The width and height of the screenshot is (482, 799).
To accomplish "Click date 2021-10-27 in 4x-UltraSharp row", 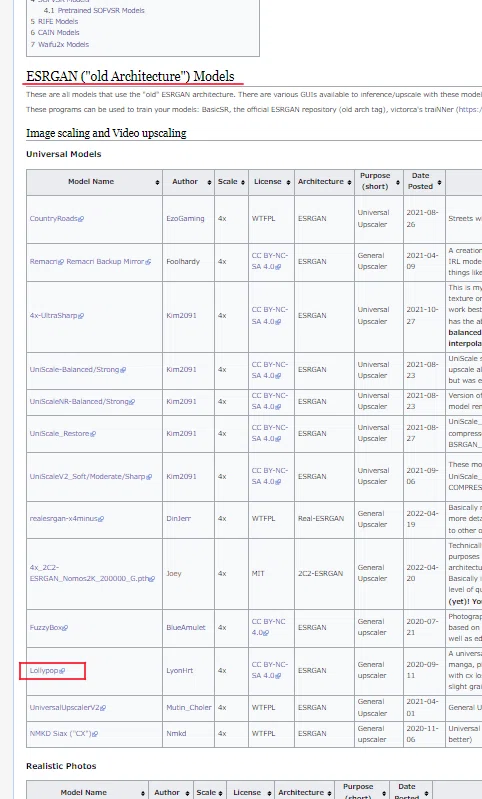I will [x=422, y=315].
